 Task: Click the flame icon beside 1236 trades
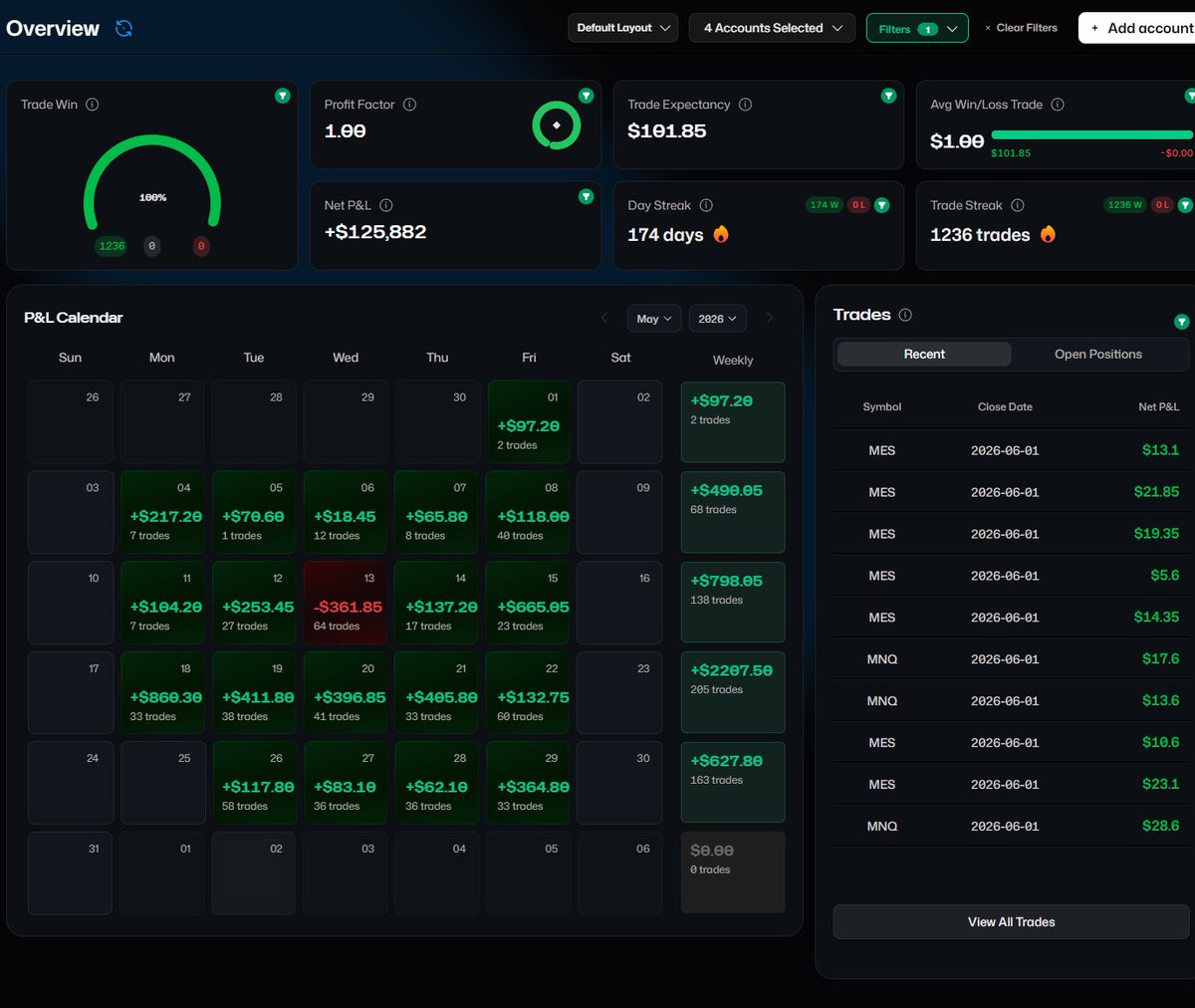point(1048,234)
